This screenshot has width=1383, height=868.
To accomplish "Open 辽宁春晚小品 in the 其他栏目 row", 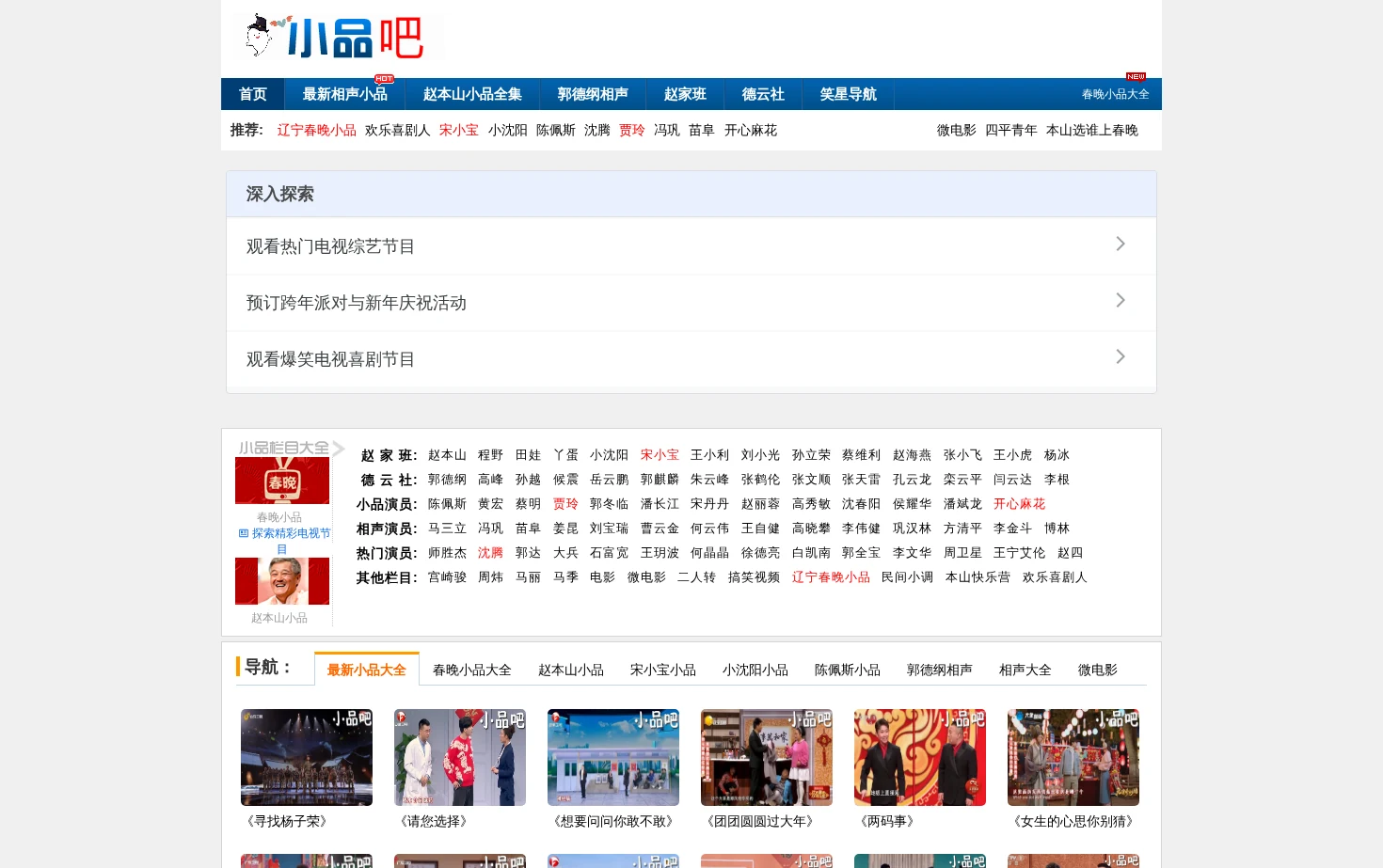I will pyautogui.click(x=832, y=577).
